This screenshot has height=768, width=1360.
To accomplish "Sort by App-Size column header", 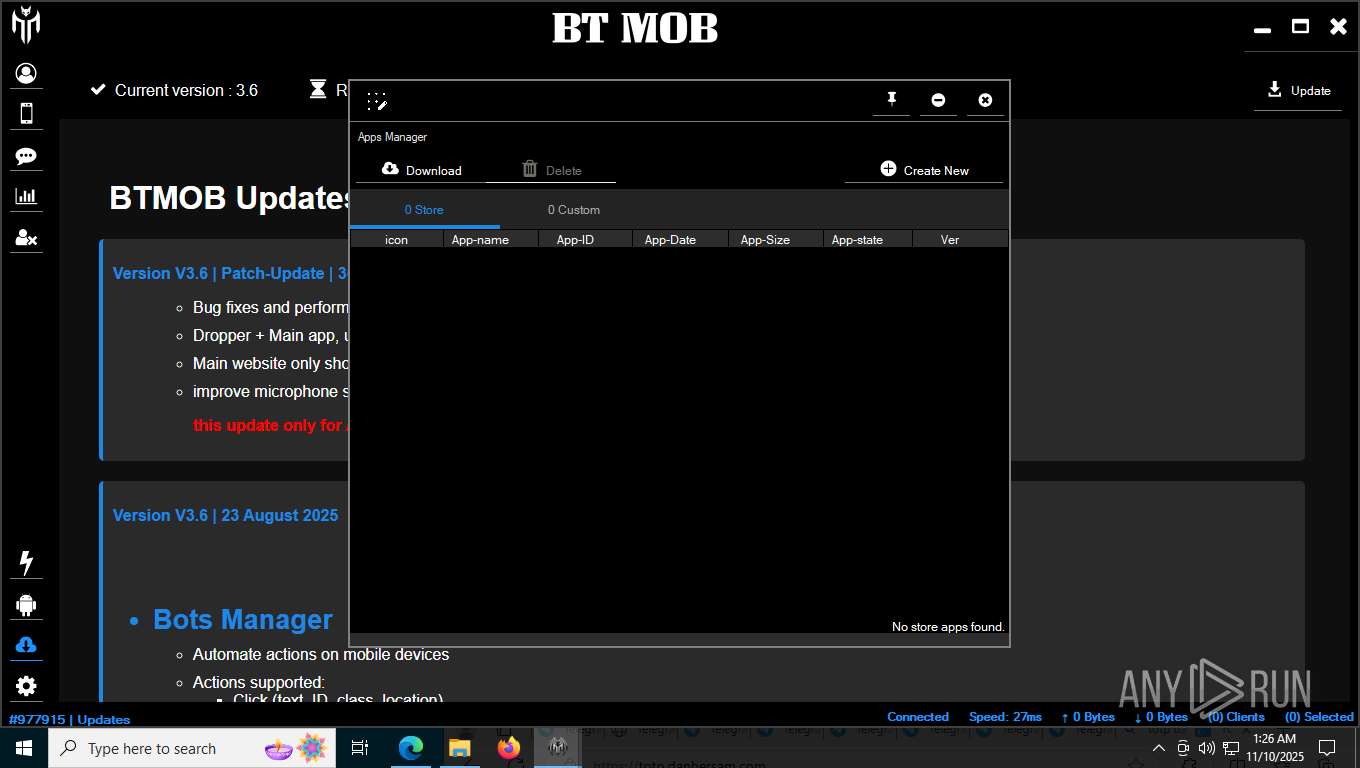I will [765, 240].
